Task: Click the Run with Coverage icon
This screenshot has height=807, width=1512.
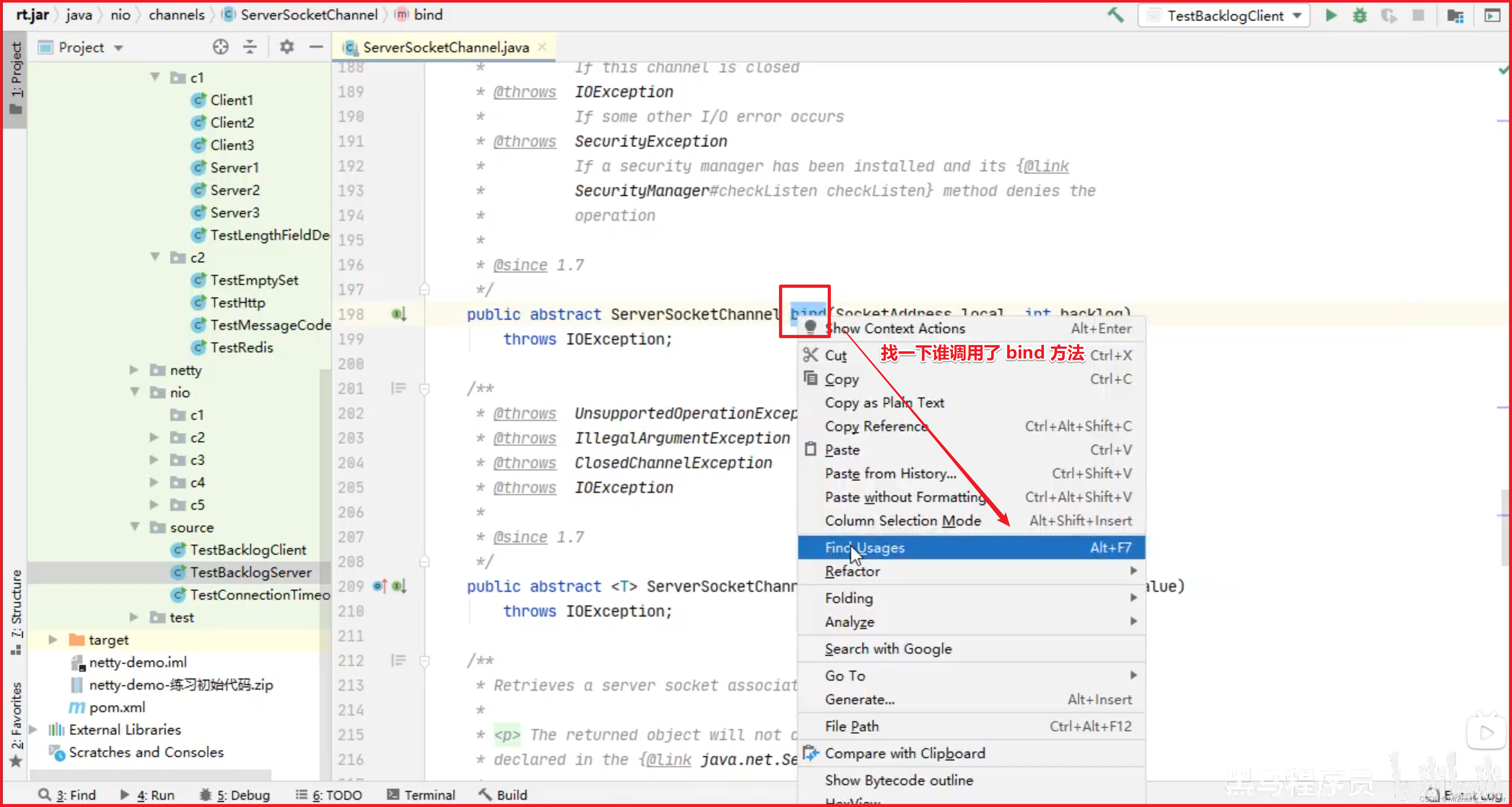Action: tap(1389, 15)
